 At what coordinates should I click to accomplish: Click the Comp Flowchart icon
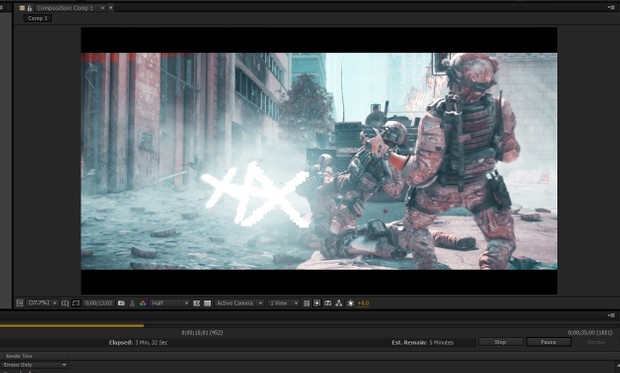(339, 303)
